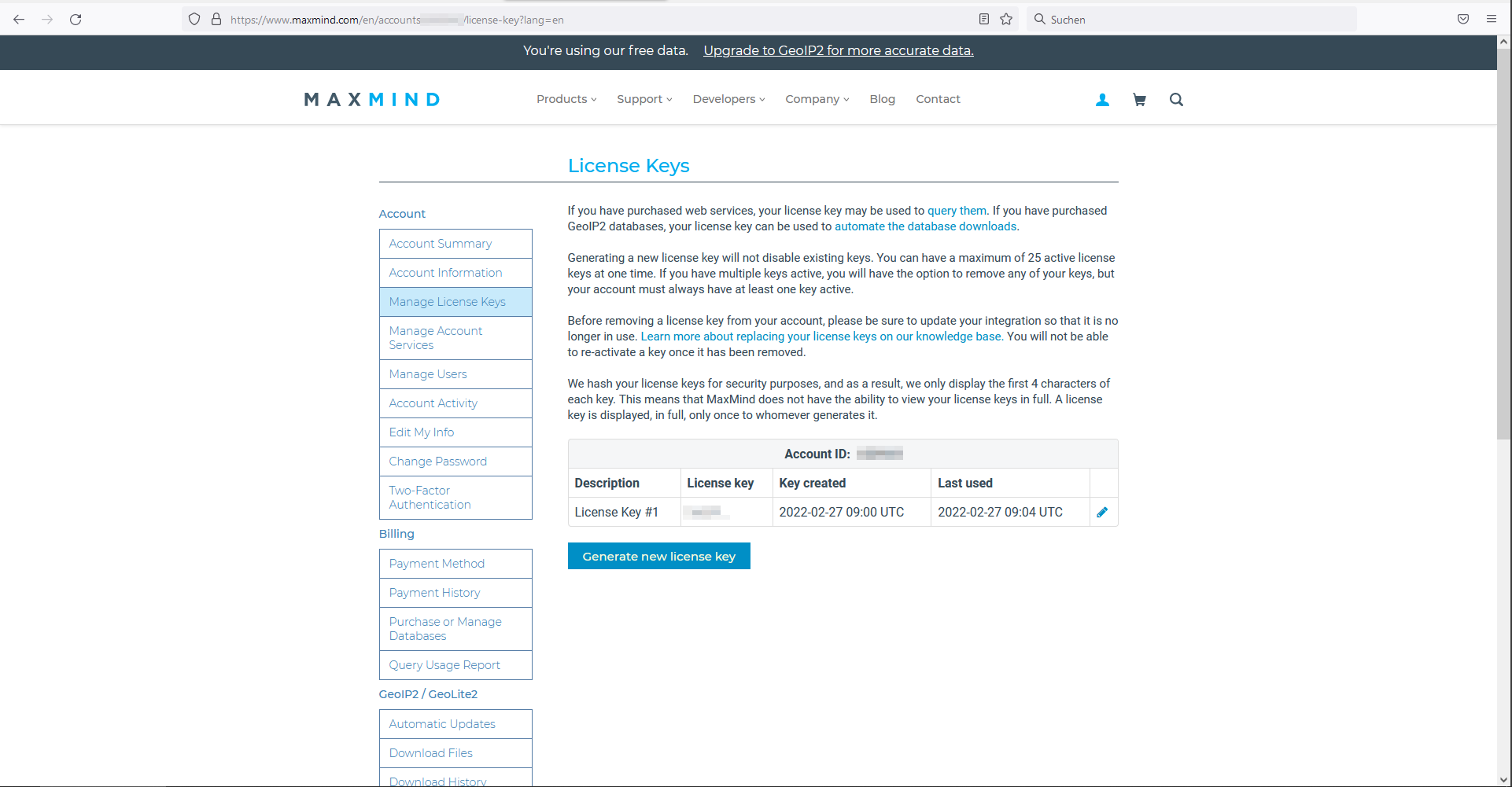Open the Blog nav link
This screenshot has height=787, width=1512.
pyautogui.click(x=882, y=99)
